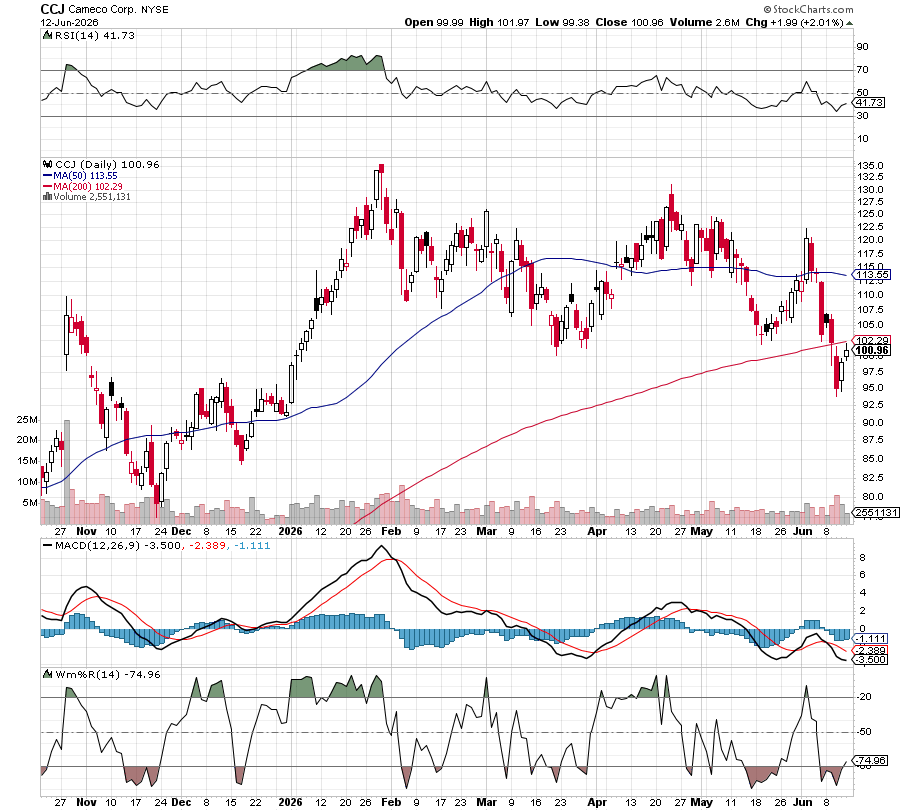Click the 2026 label on the bottom date axis
Image resolution: width=900 pixels, height=811 pixels.
click(290, 802)
